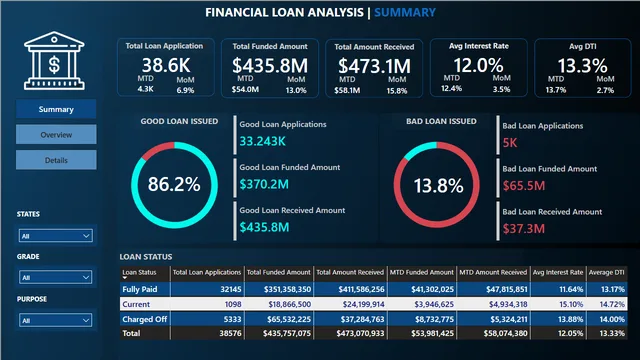Click the Purpose dropdown chevron arrow
This screenshot has height=360, width=640.
coord(86,320)
